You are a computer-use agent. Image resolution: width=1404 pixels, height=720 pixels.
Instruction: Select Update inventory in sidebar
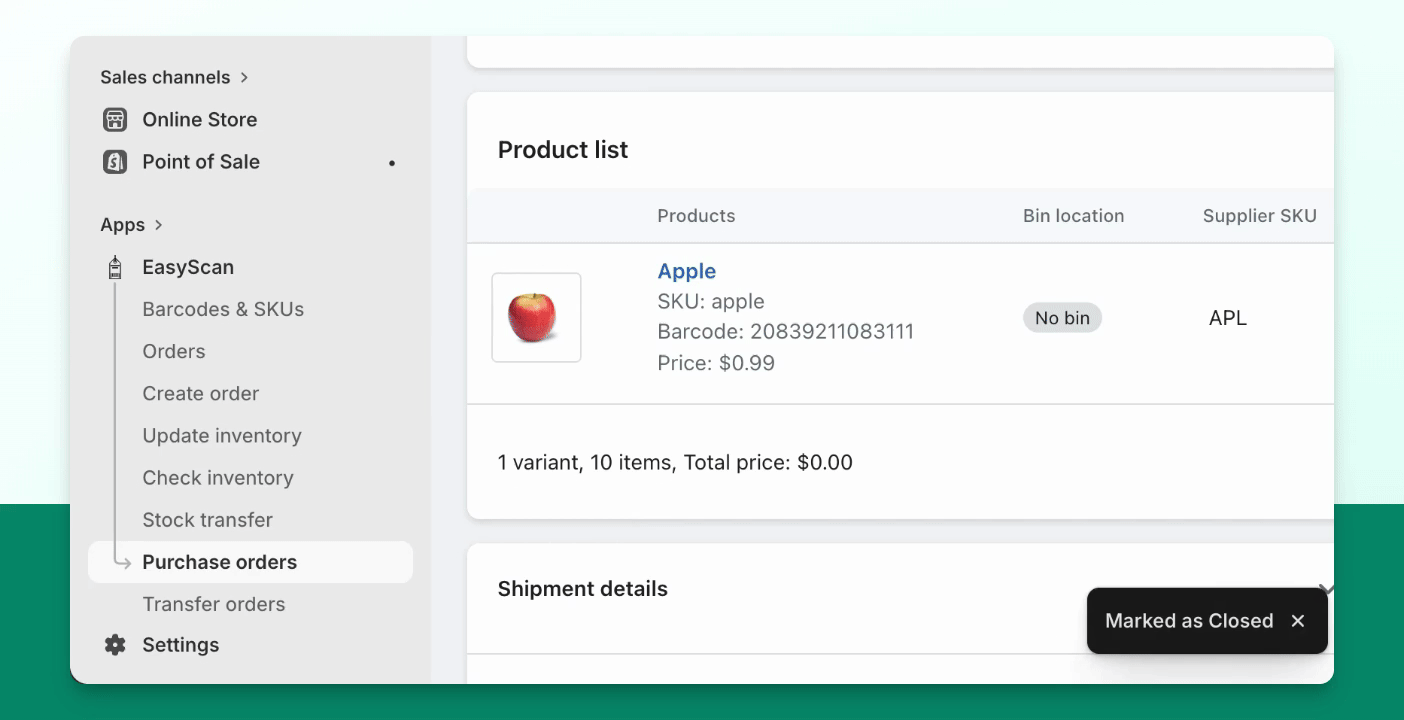tap(222, 436)
